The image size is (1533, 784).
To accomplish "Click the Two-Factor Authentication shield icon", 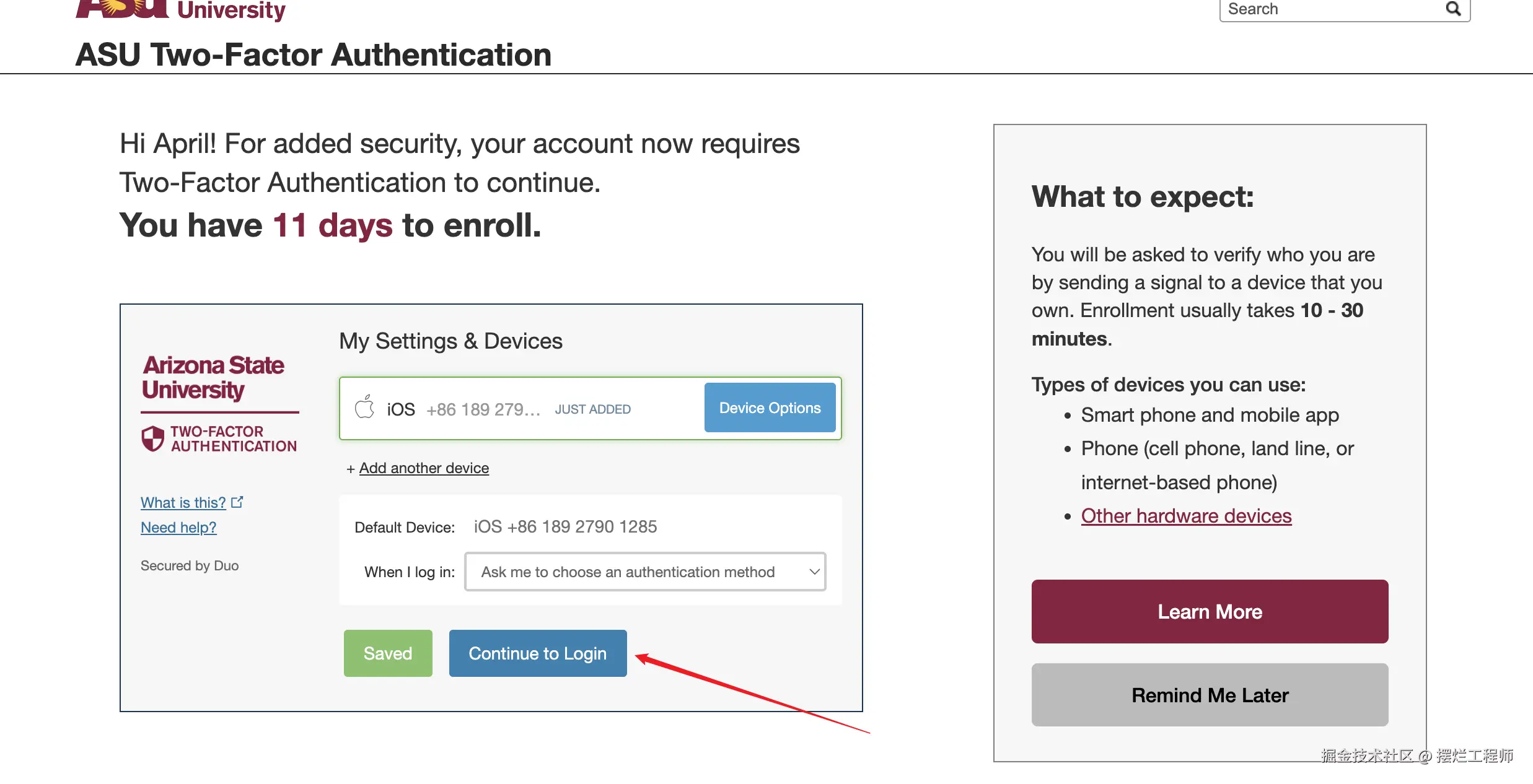I will (152, 438).
